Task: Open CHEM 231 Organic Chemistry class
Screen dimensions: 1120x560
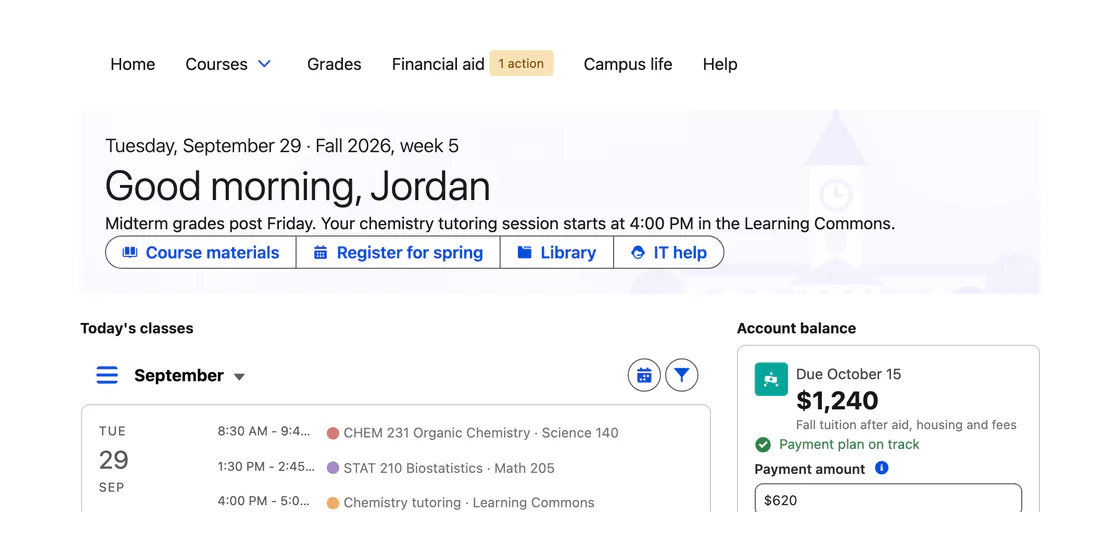Action: (481, 433)
